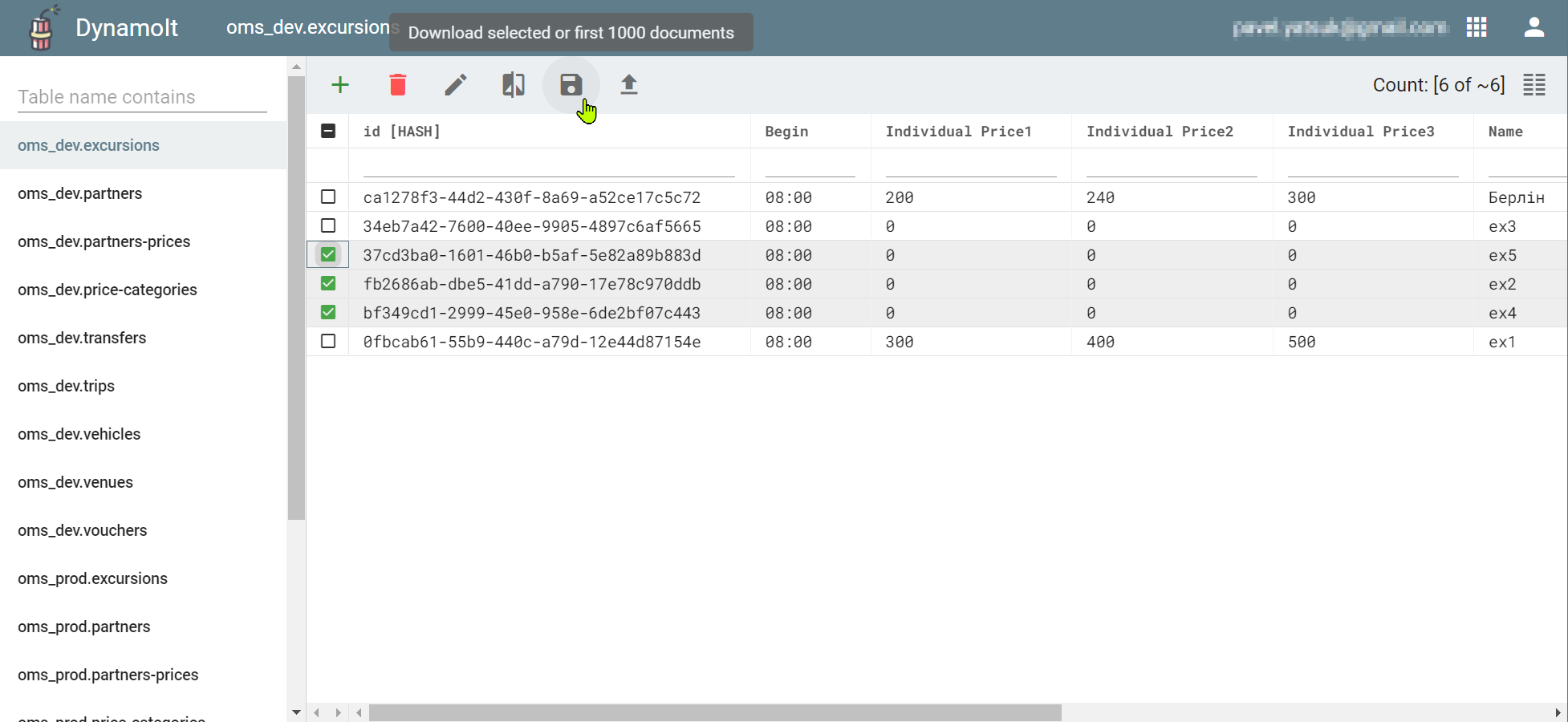
Task: Select the oms_dev.trips table
Action: (66, 386)
